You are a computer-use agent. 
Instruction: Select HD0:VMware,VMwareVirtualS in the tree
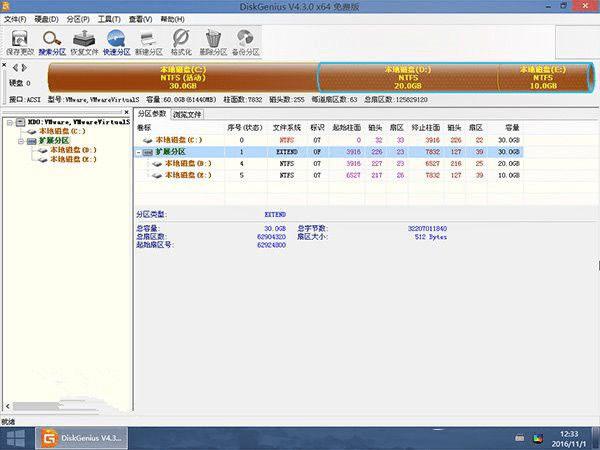[x=78, y=122]
